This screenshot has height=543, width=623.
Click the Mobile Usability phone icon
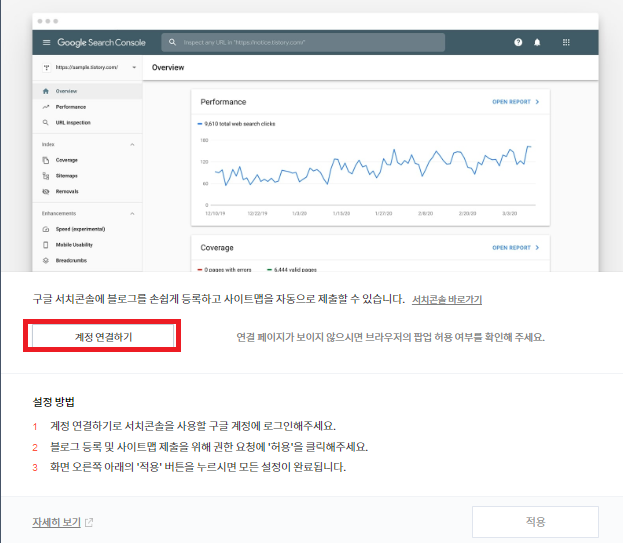[46, 245]
